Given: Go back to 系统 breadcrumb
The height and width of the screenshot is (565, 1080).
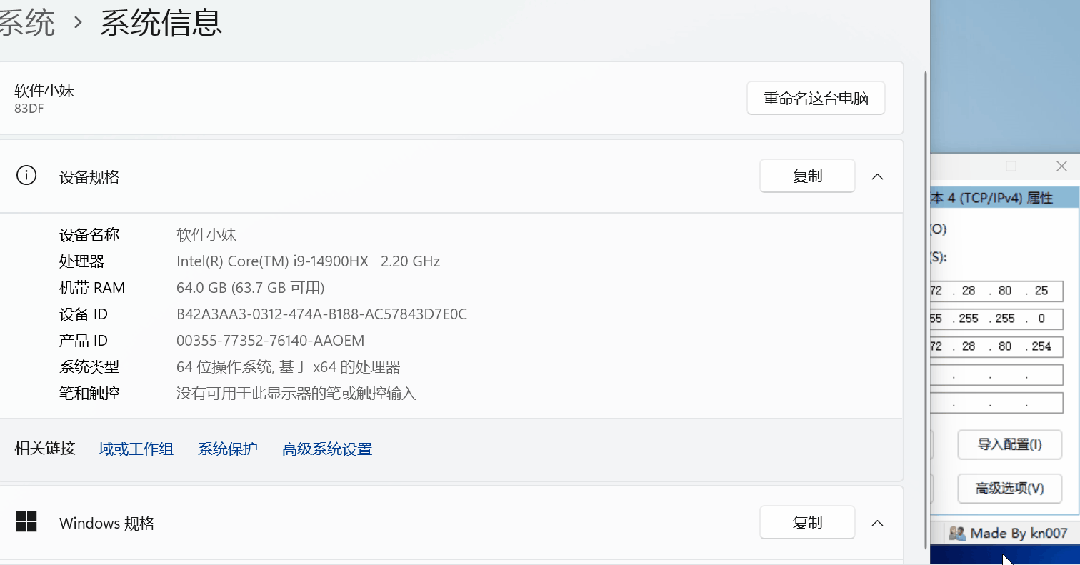Looking at the screenshot, I should tap(26, 23).
